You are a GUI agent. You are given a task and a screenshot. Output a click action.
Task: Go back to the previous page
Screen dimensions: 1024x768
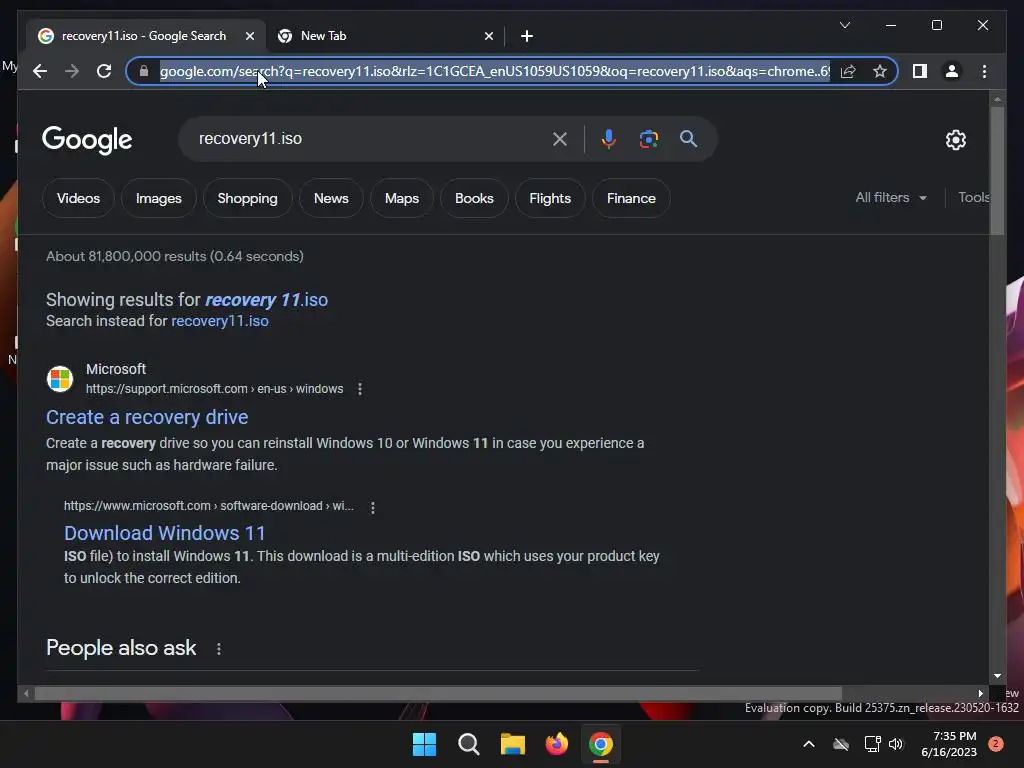[40, 71]
